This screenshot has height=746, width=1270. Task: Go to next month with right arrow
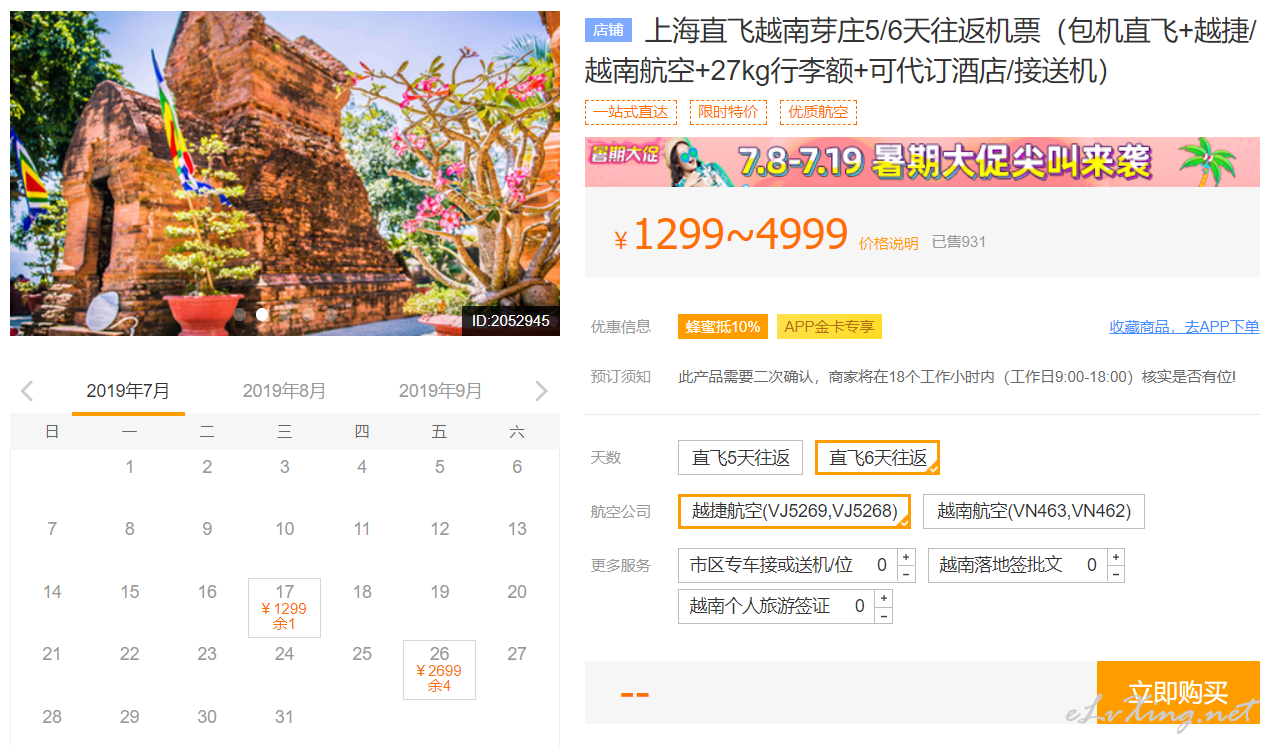point(541,391)
